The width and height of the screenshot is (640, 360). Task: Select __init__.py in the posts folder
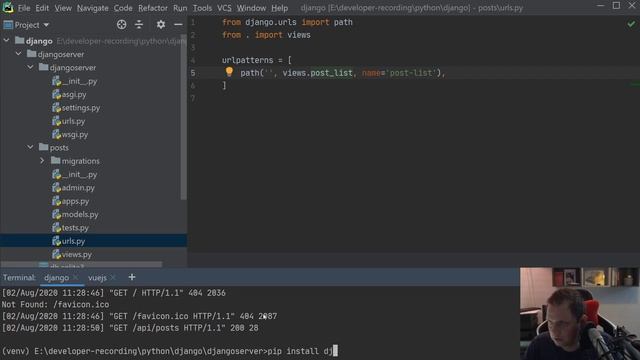[79, 174]
